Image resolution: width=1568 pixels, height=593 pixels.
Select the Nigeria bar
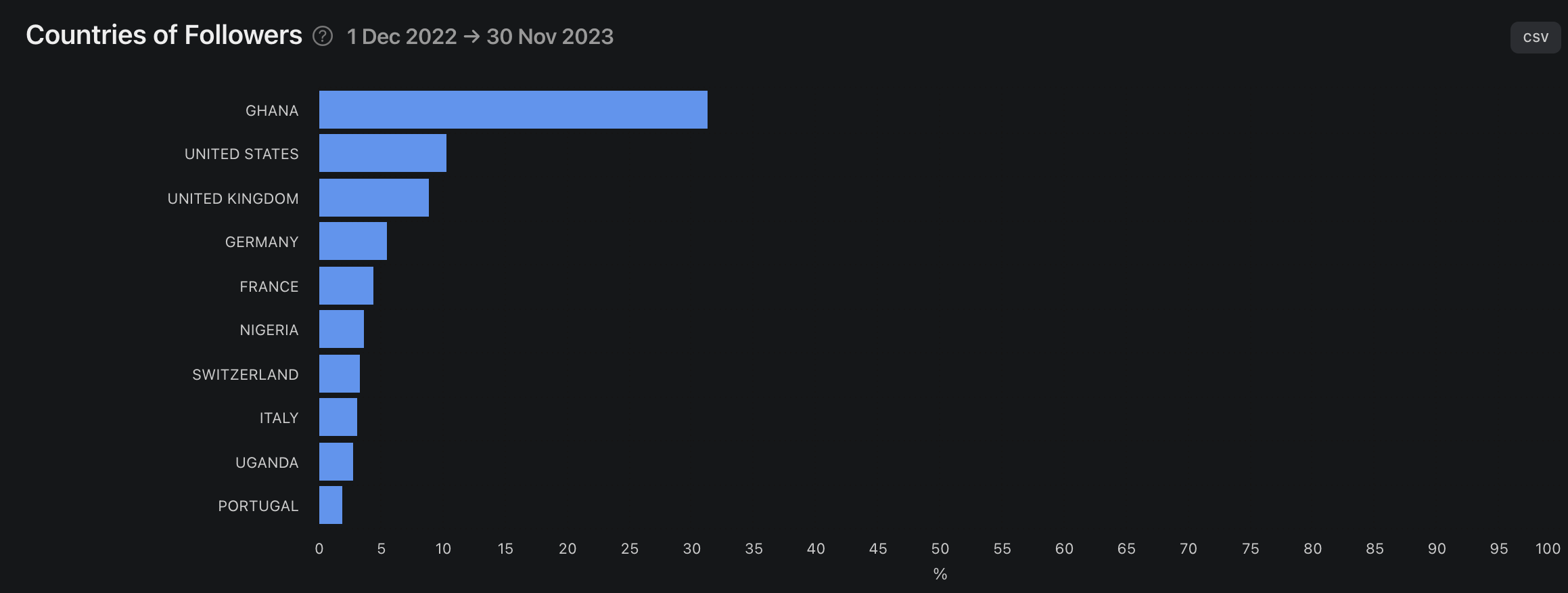click(x=342, y=329)
